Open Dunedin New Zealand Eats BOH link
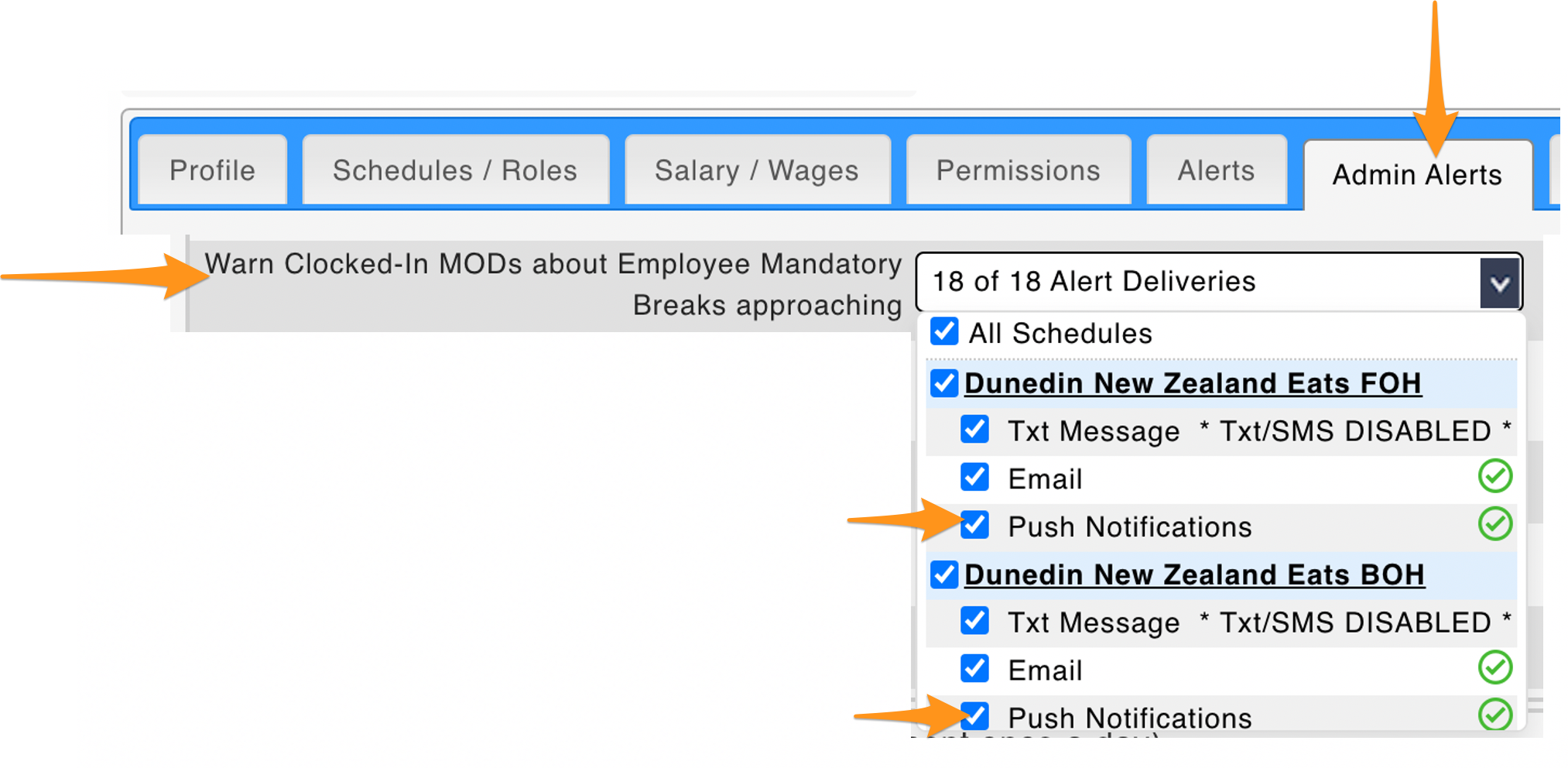Screen dimensions: 1568x768 (1194, 574)
